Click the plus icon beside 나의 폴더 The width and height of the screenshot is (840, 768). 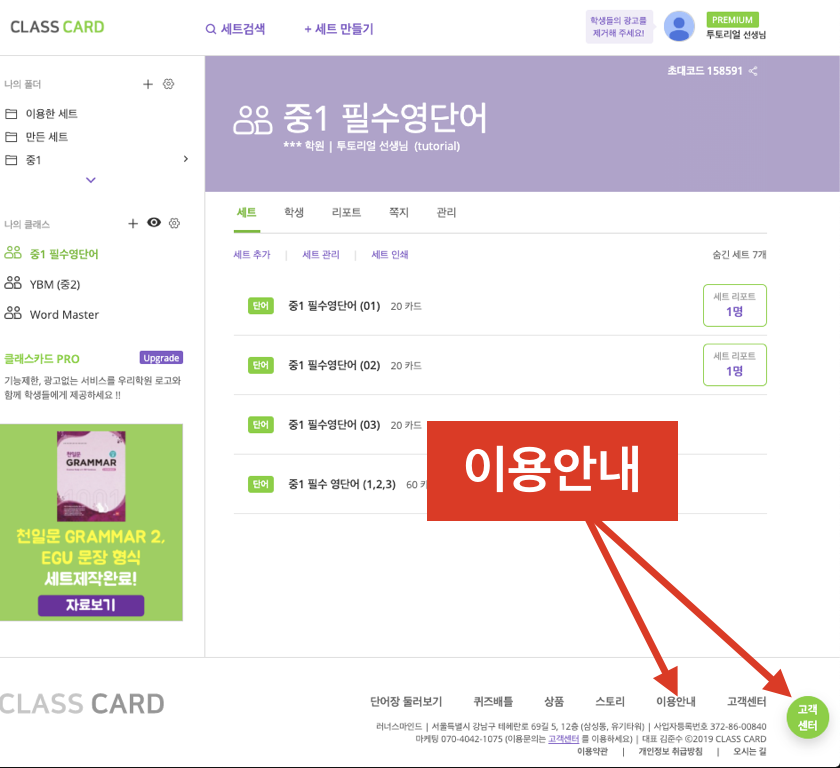(x=148, y=84)
